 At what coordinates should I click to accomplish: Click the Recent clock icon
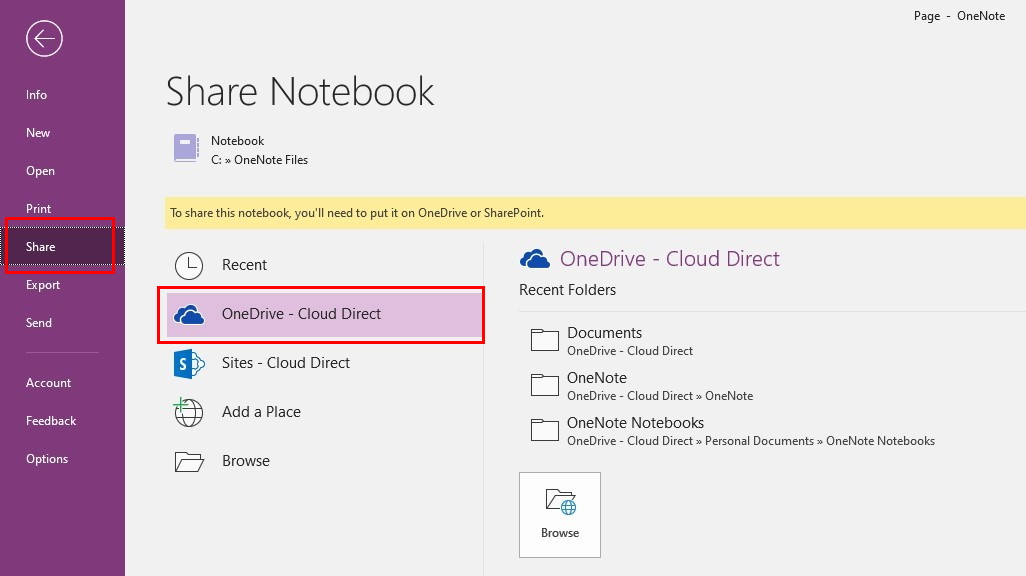click(189, 265)
